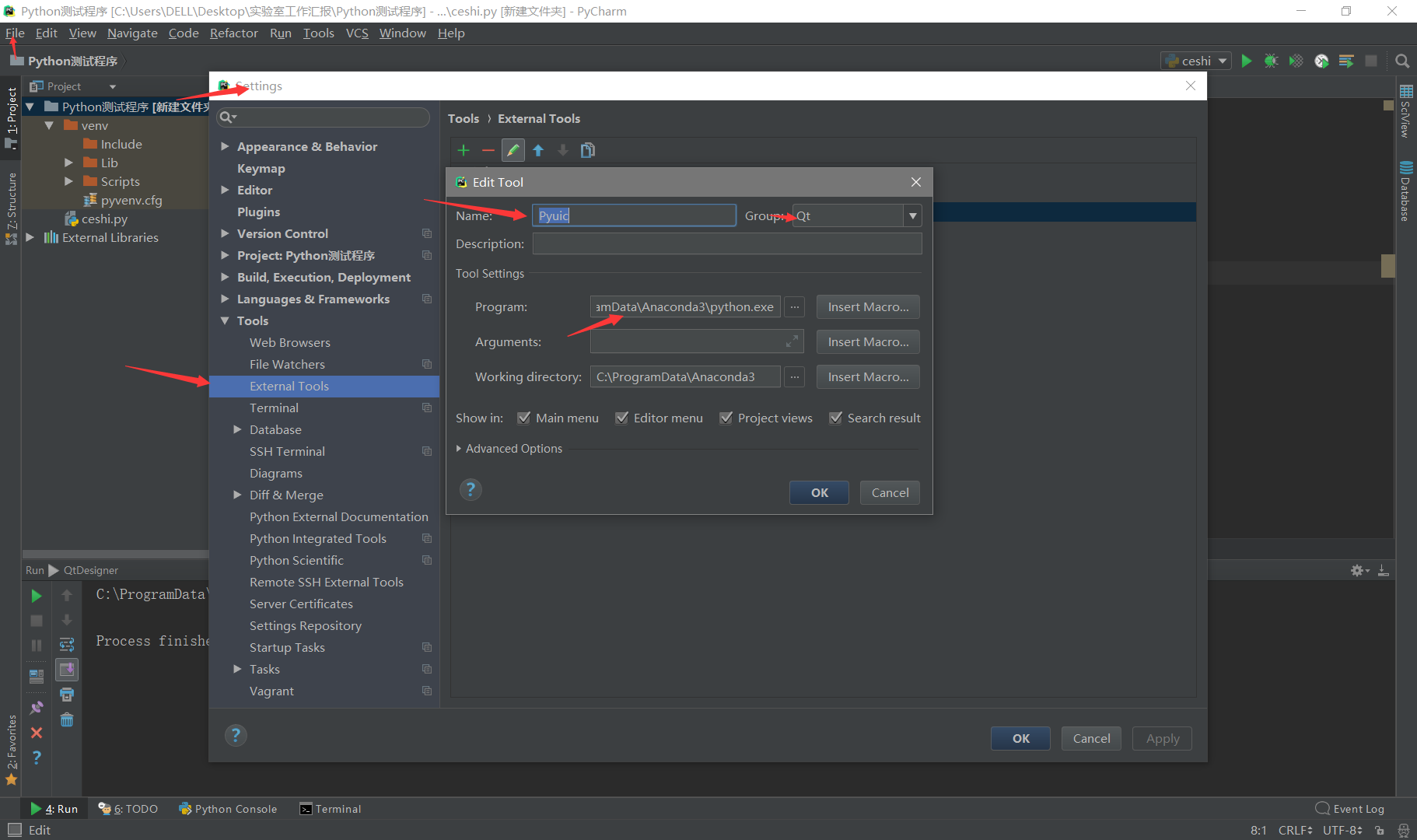This screenshot has width=1417, height=840.
Task: Expand Database under Tools
Action: tap(237, 429)
